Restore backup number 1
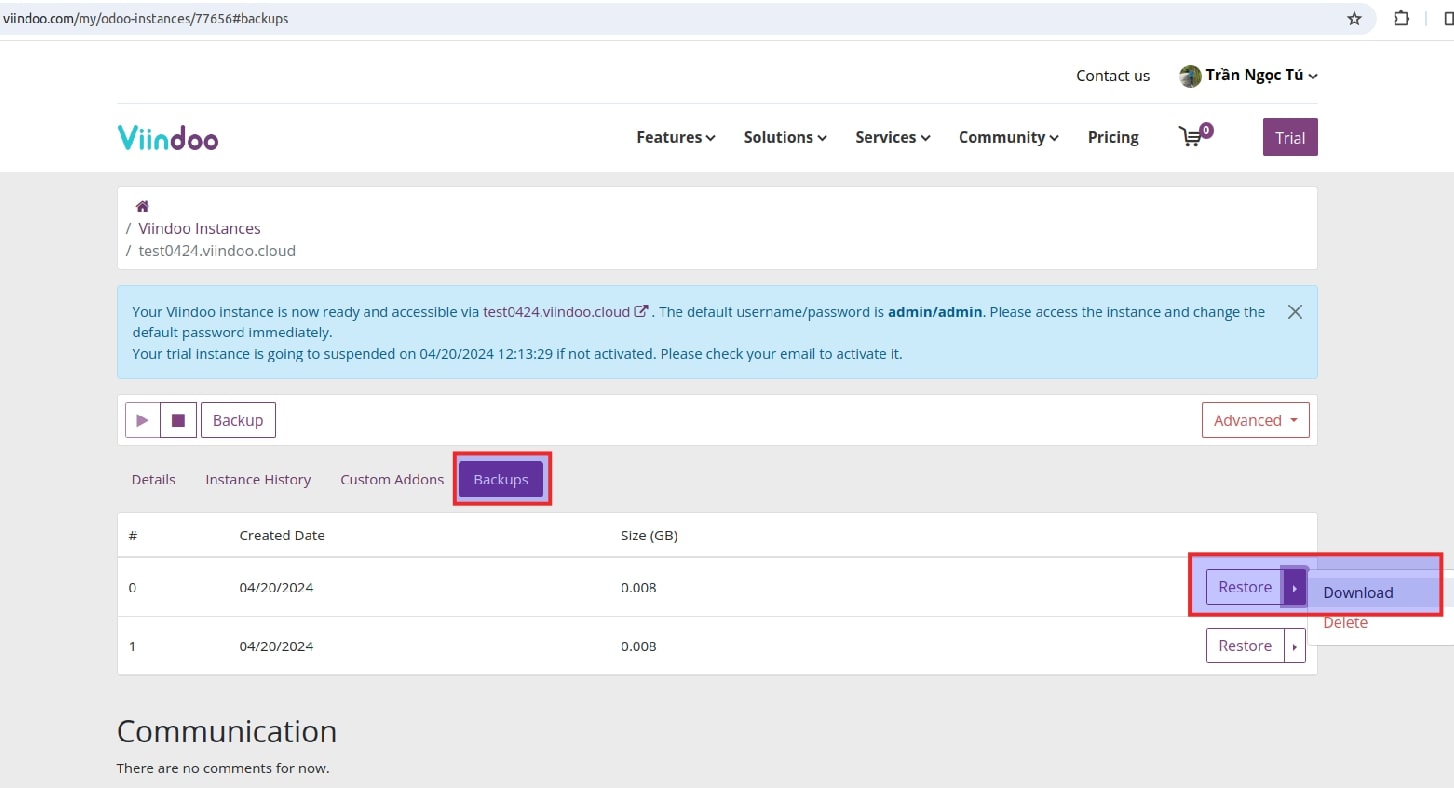The height and width of the screenshot is (788, 1454). [x=1245, y=646]
